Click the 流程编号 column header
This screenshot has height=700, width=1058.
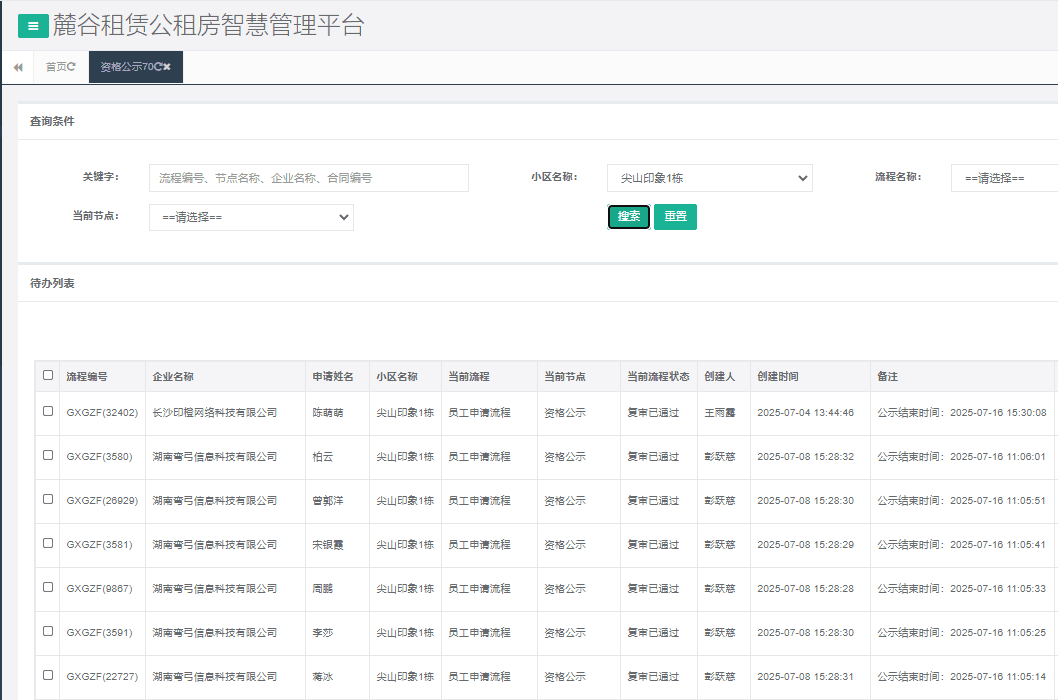coord(87,377)
